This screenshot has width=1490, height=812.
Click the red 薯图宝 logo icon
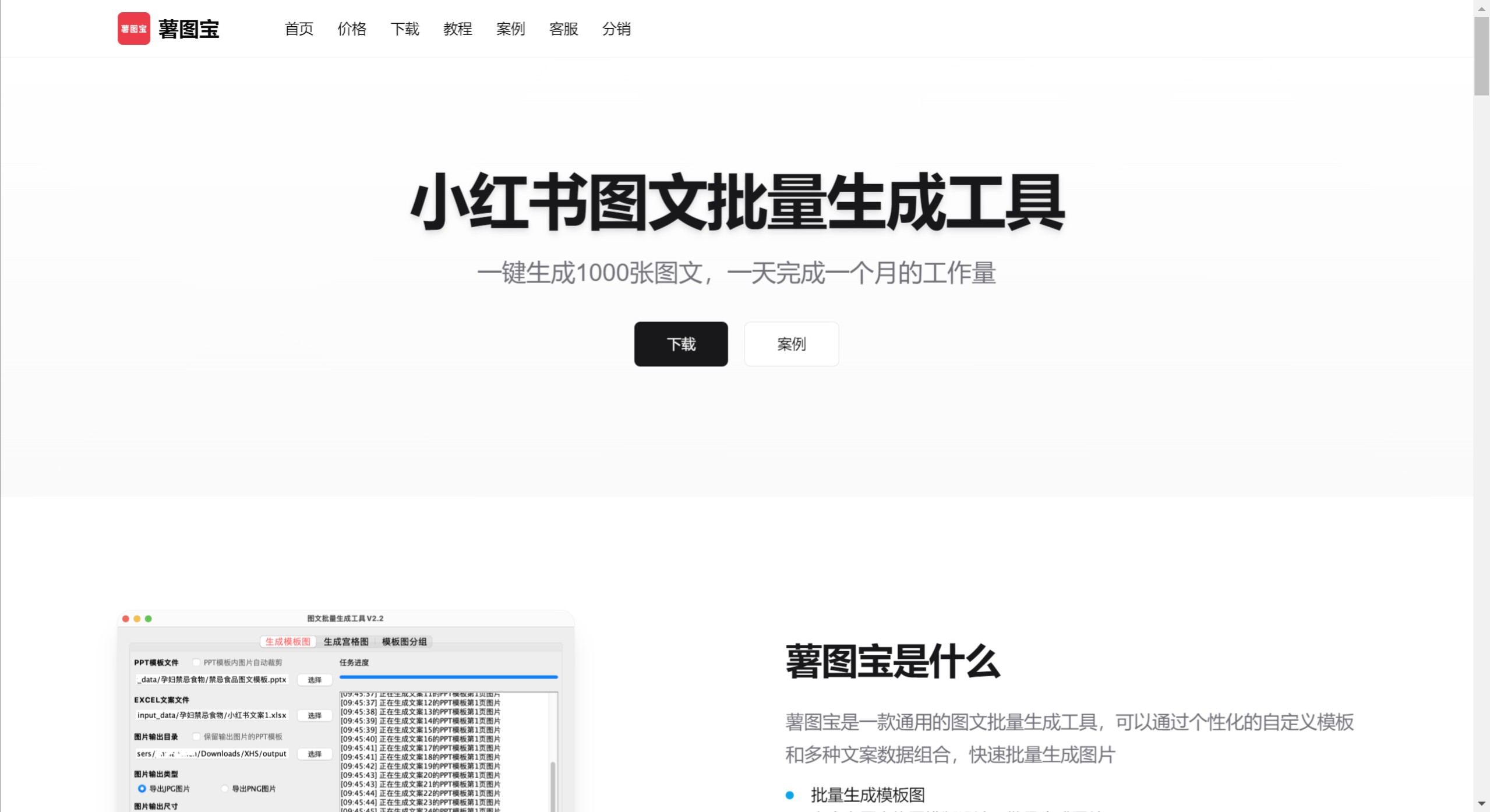[x=133, y=28]
